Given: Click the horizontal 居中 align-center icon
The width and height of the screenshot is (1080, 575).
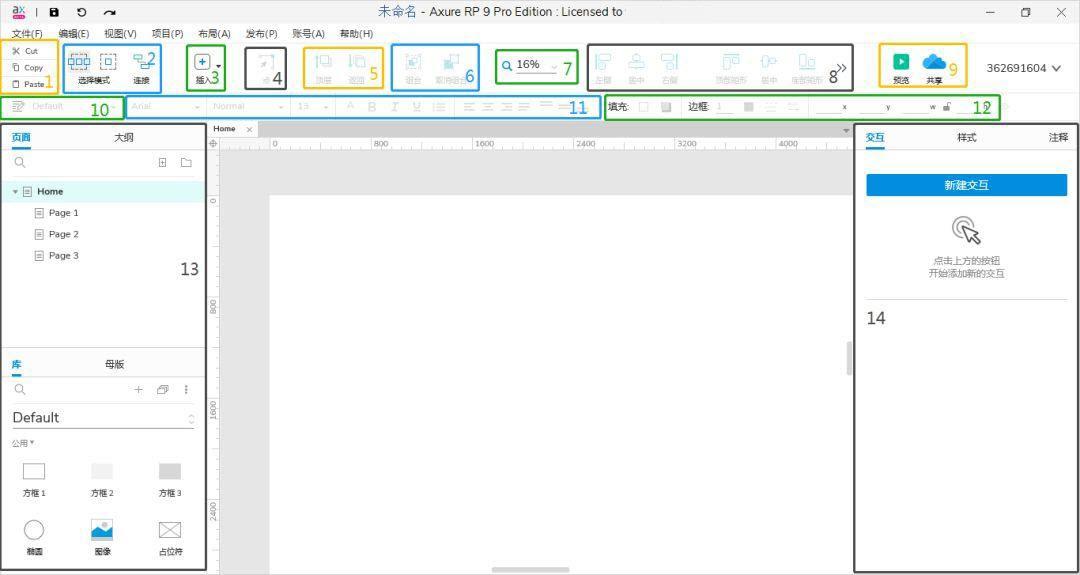Looking at the screenshot, I should click(x=636, y=62).
